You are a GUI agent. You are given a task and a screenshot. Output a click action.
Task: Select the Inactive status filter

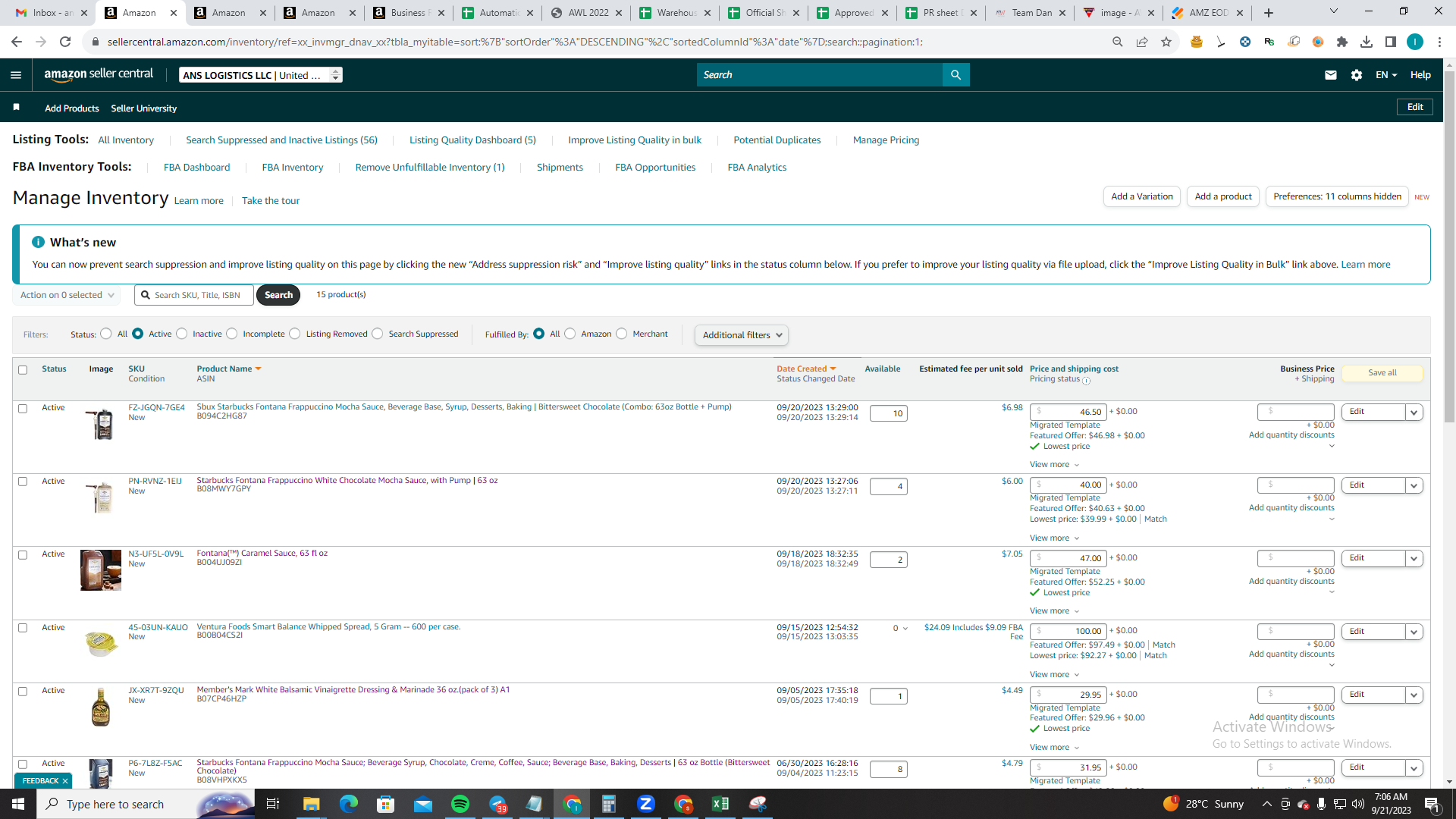(182, 334)
